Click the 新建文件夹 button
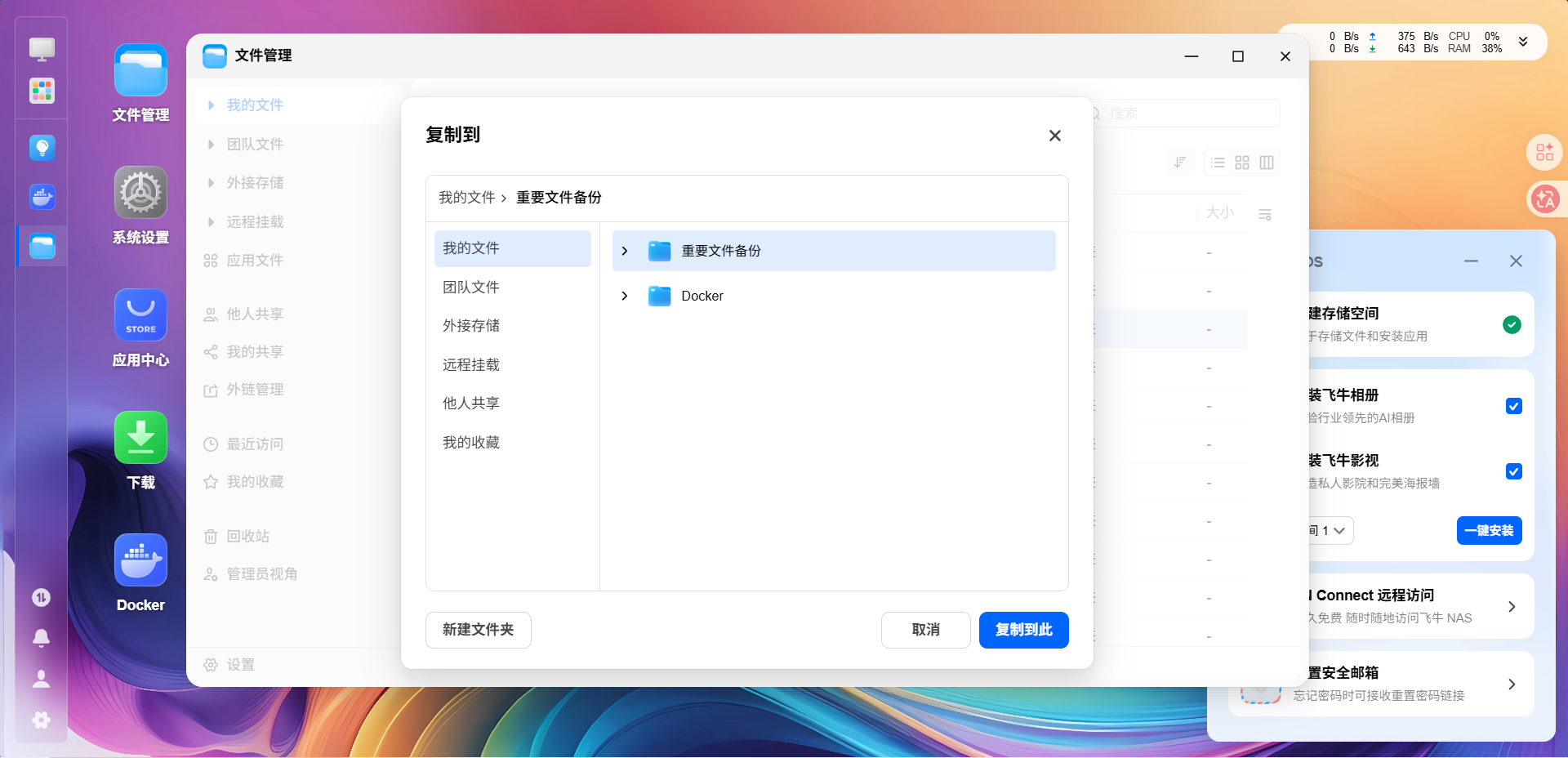This screenshot has height=758, width=1568. pos(479,630)
